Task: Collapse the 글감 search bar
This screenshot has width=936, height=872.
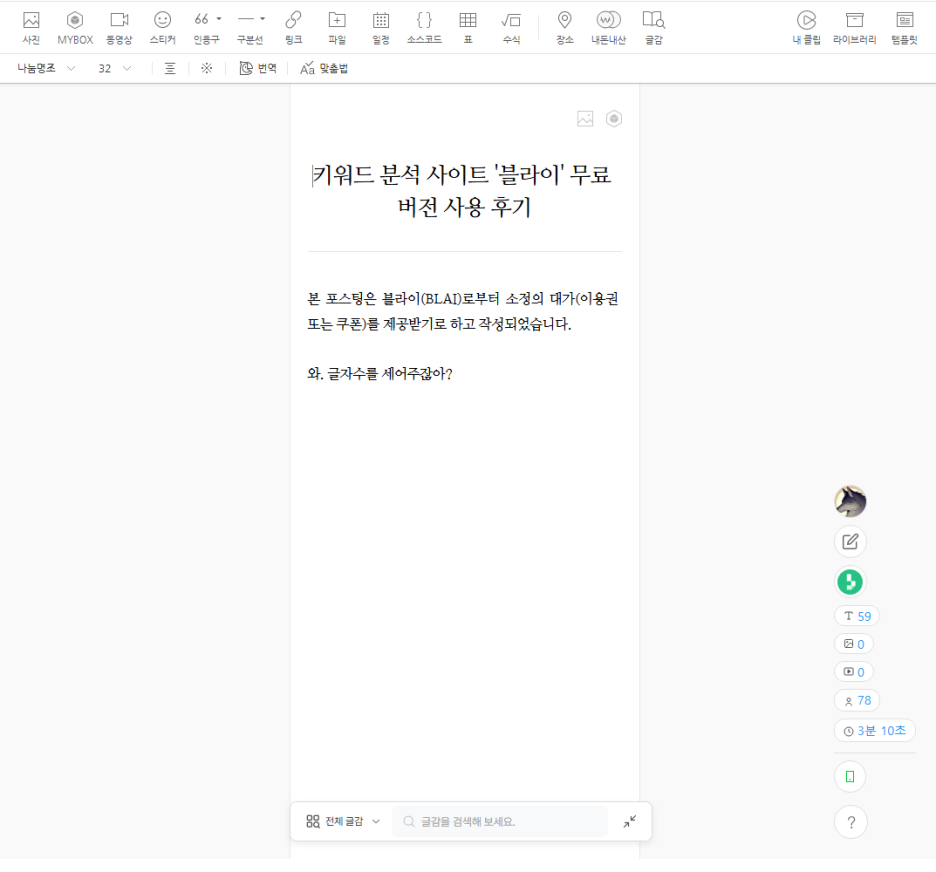Action: coord(630,822)
